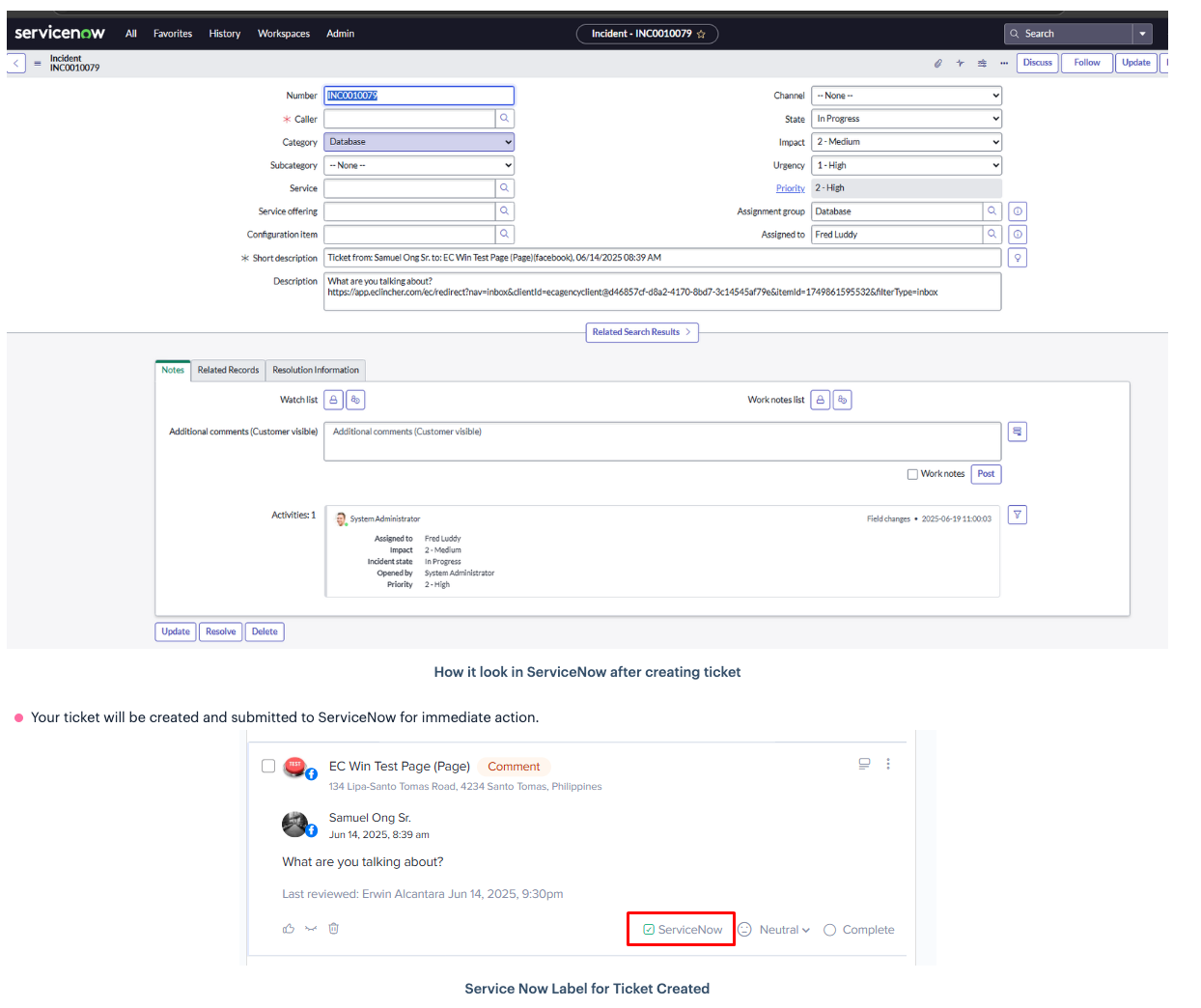
Task: Show Assigned to record info icon
Action: tap(1018, 235)
